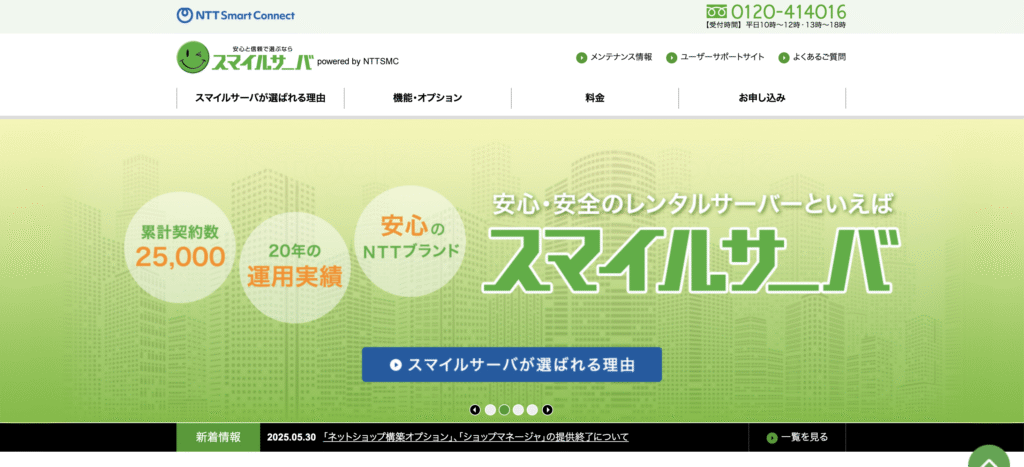Select first carousel dot

click(490, 410)
